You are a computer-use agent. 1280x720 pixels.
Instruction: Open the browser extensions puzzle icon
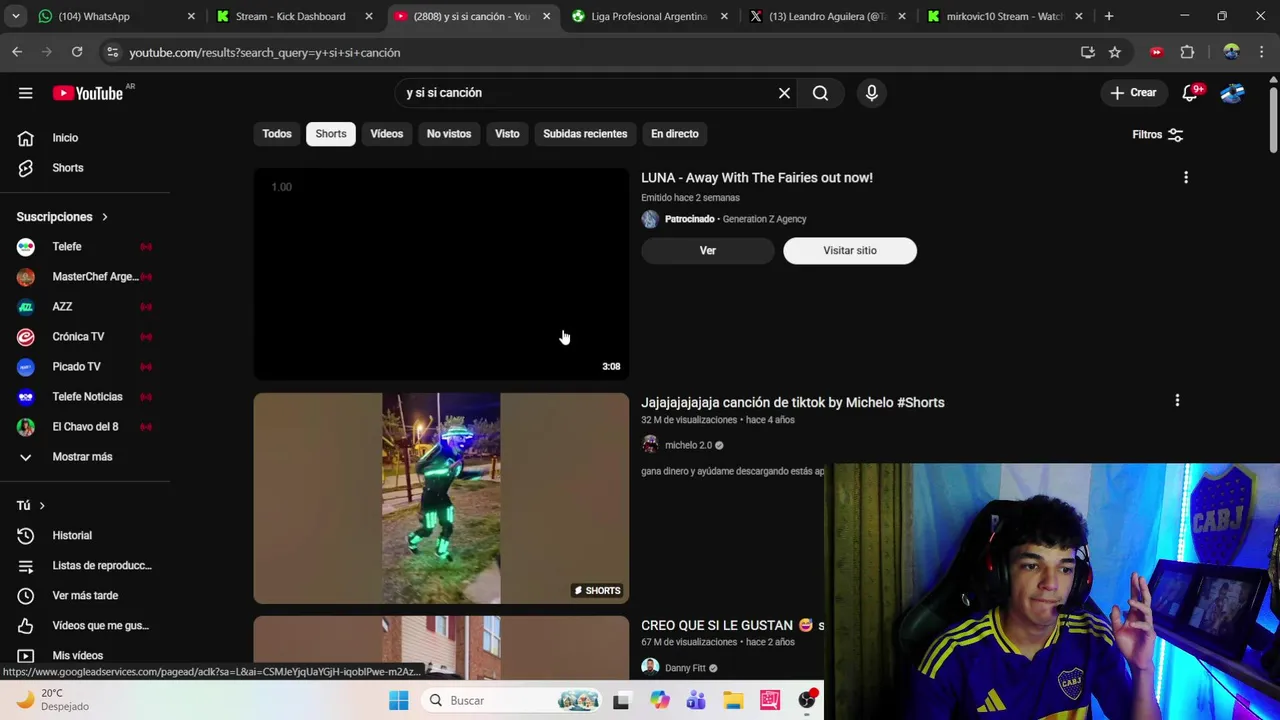coord(1187,52)
